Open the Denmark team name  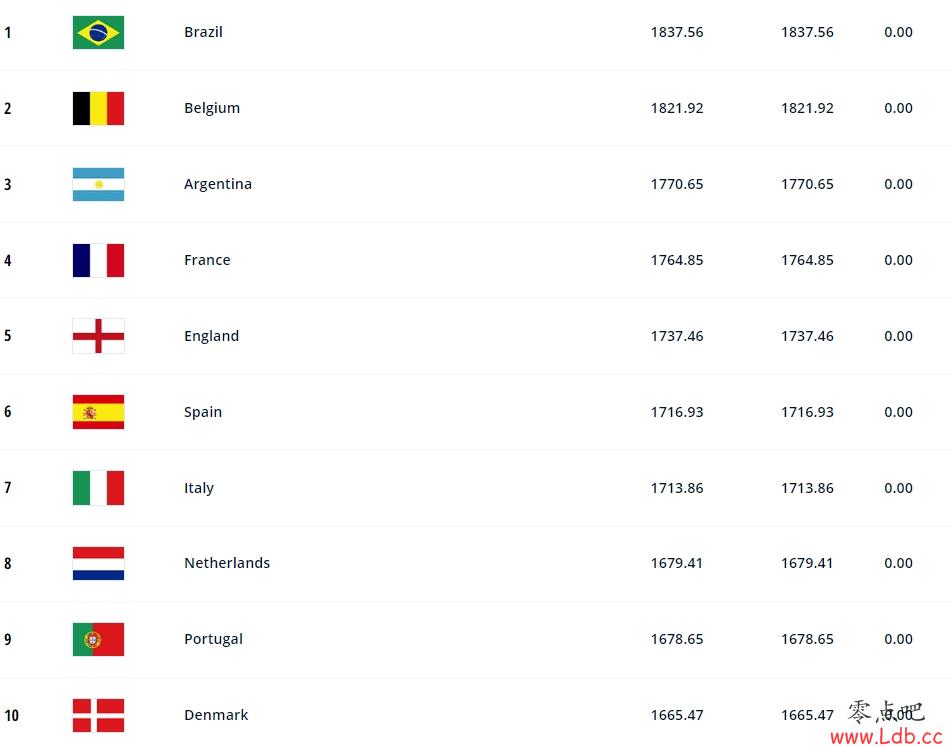click(x=216, y=715)
